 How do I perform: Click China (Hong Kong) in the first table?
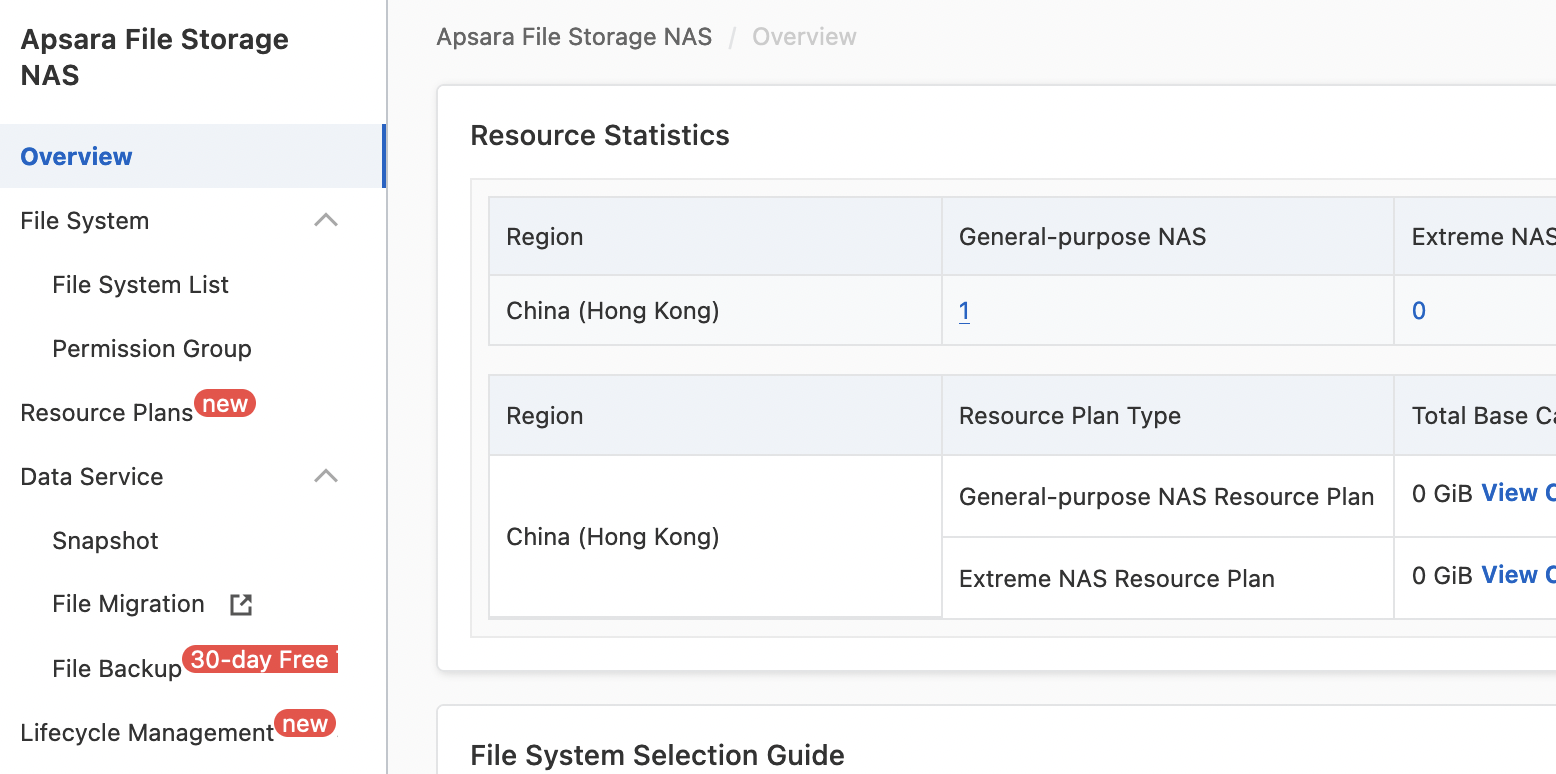tap(613, 311)
